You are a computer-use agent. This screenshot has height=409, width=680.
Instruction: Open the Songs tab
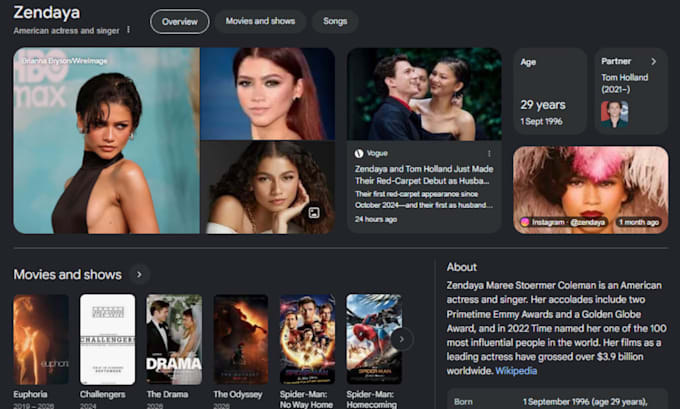pyautogui.click(x=335, y=21)
